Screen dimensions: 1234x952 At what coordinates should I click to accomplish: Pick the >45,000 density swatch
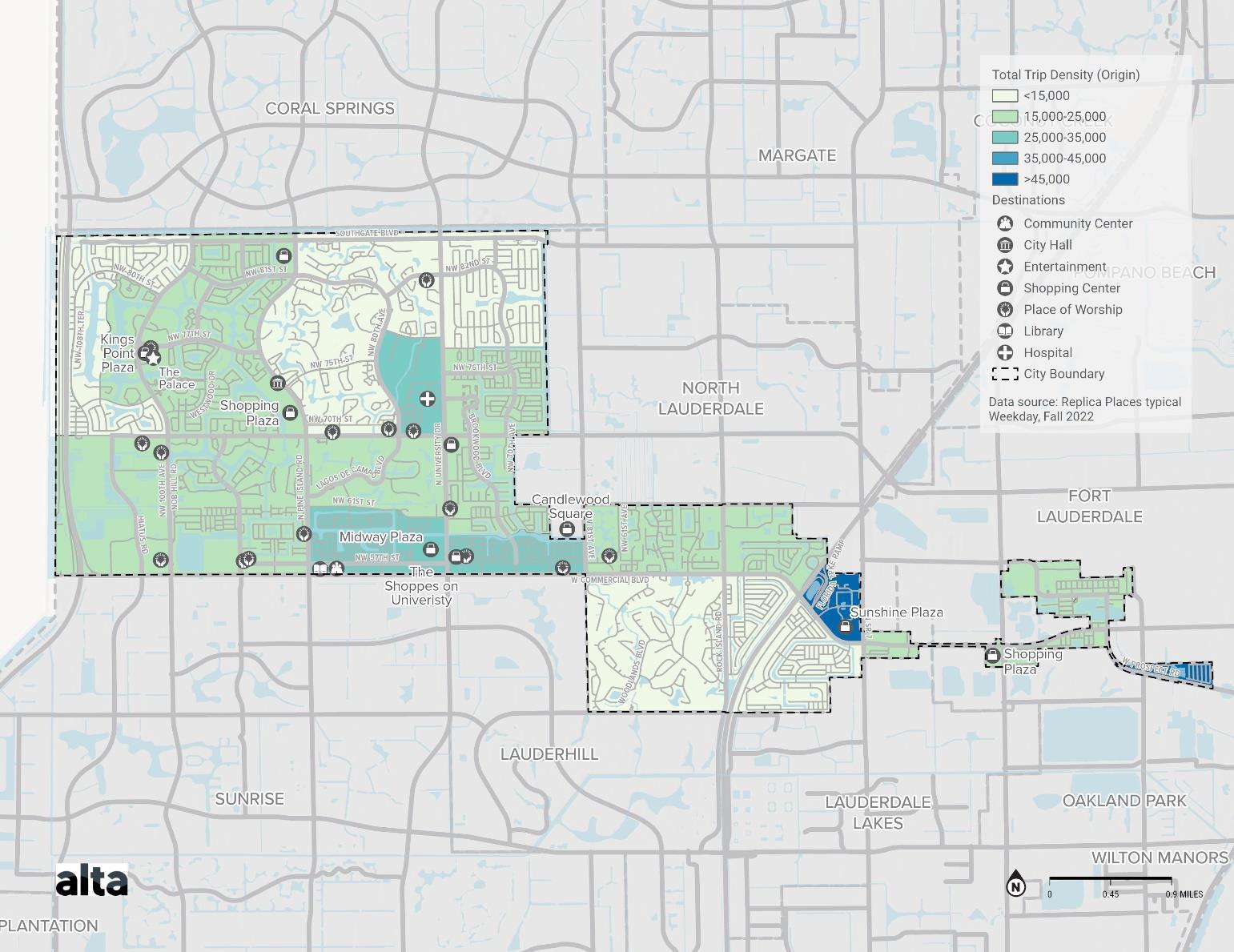click(1005, 179)
